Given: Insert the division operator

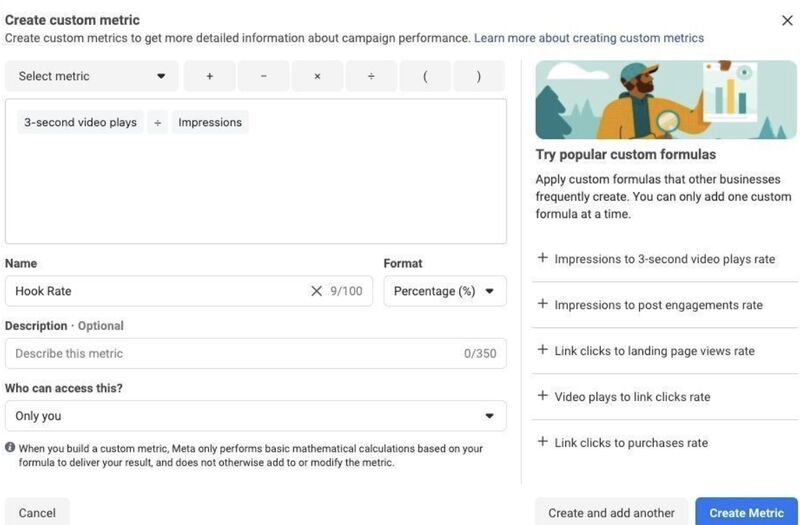Looking at the screenshot, I should [x=371, y=76].
